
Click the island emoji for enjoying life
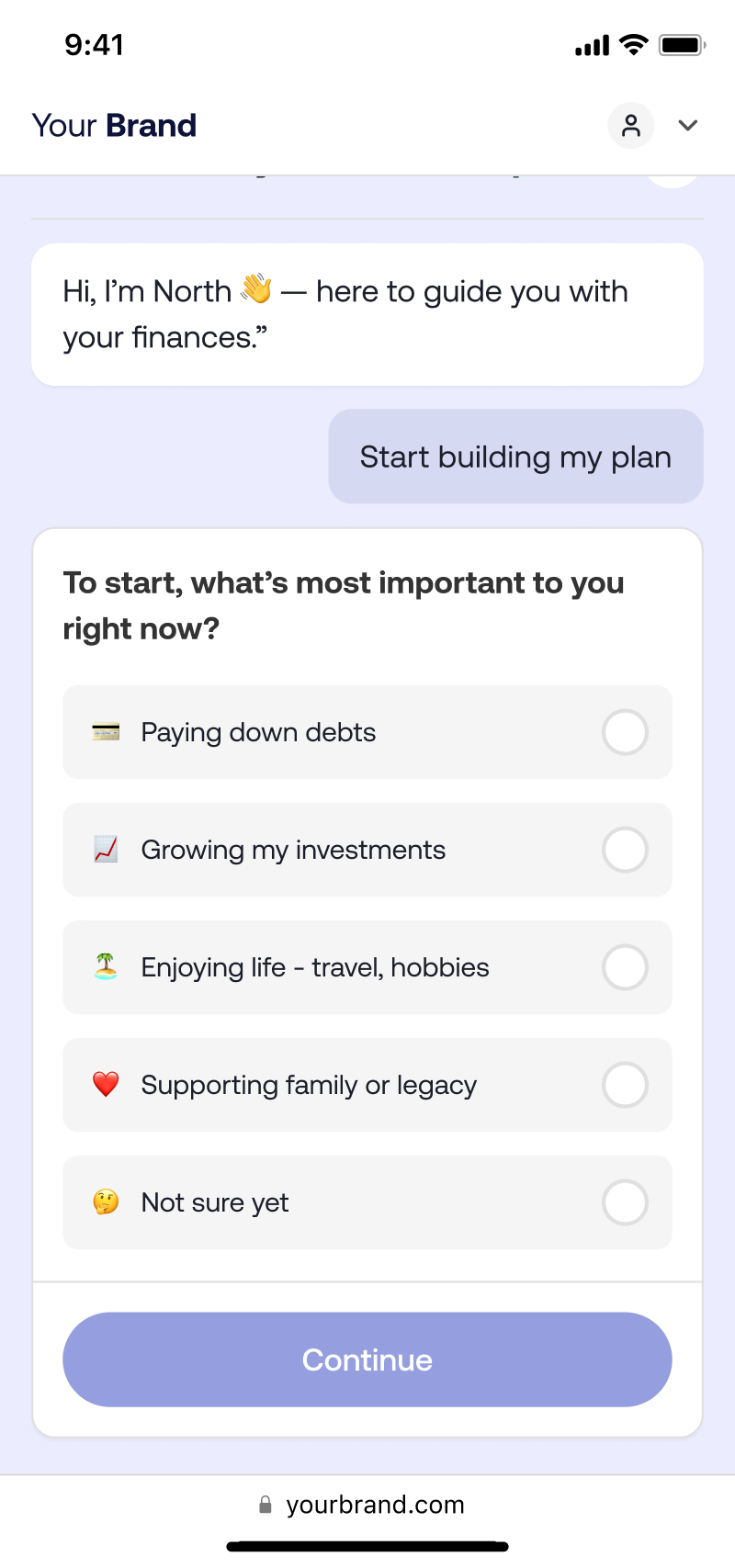[106, 967]
